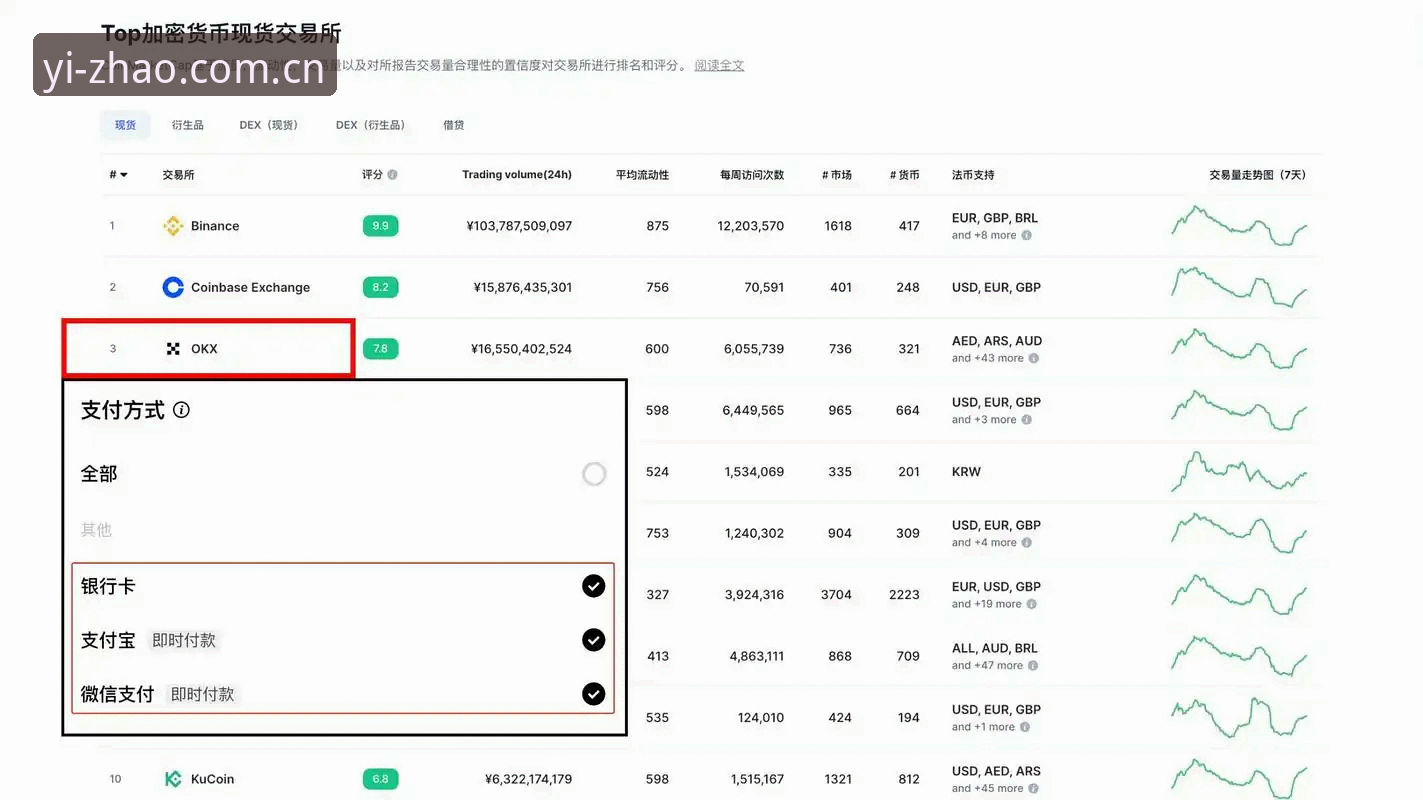Click the Coinbase Exchange logo icon

173,287
